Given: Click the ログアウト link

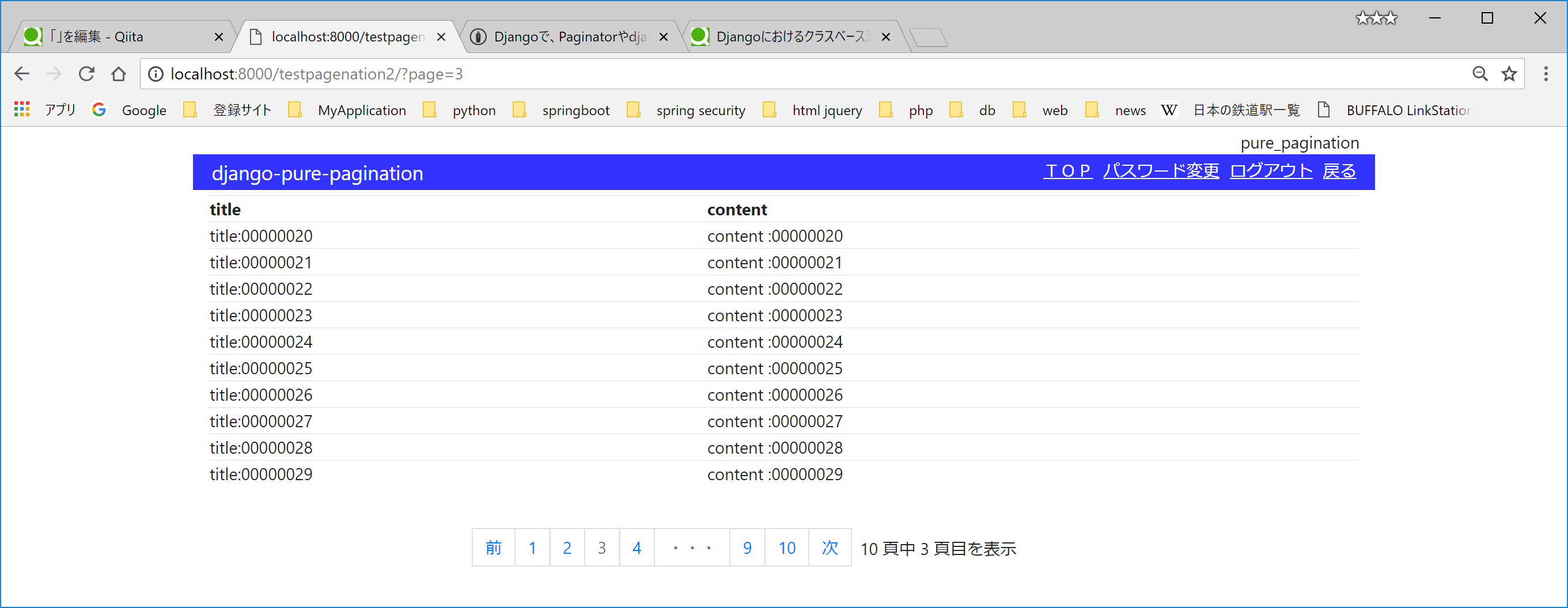Looking at the screenshot, I should [x=1271, y=171].
